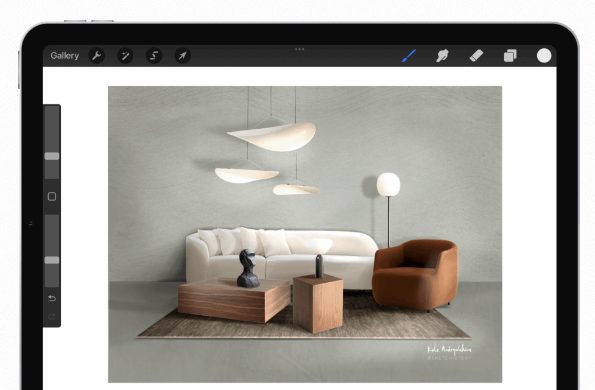The image size is (595, 390).
Task: Undo the last action with sidebar arrow
Action: 52,298
